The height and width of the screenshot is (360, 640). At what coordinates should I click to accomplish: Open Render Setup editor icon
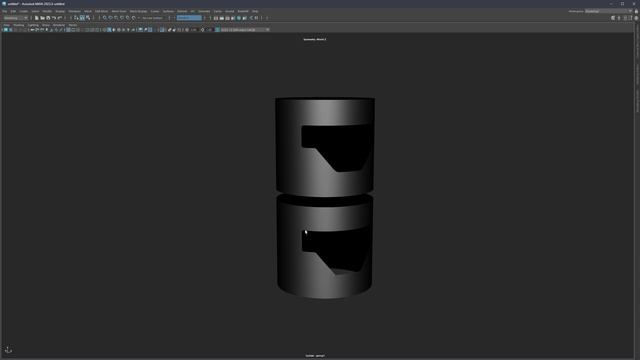[x=244, y=18]
